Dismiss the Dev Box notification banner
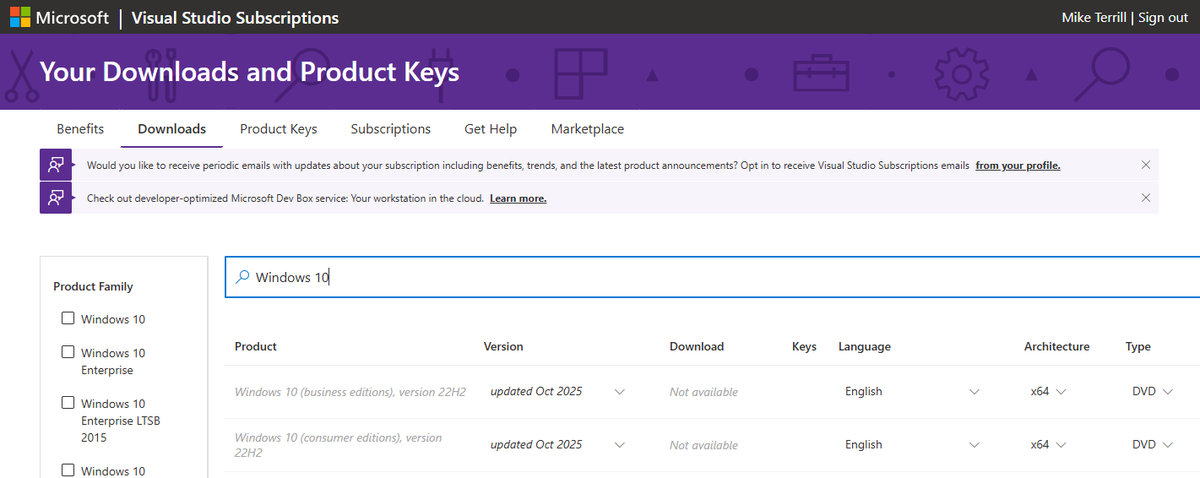The height and width of the screenshot is (478, 1200). (x=1146, y=198)
